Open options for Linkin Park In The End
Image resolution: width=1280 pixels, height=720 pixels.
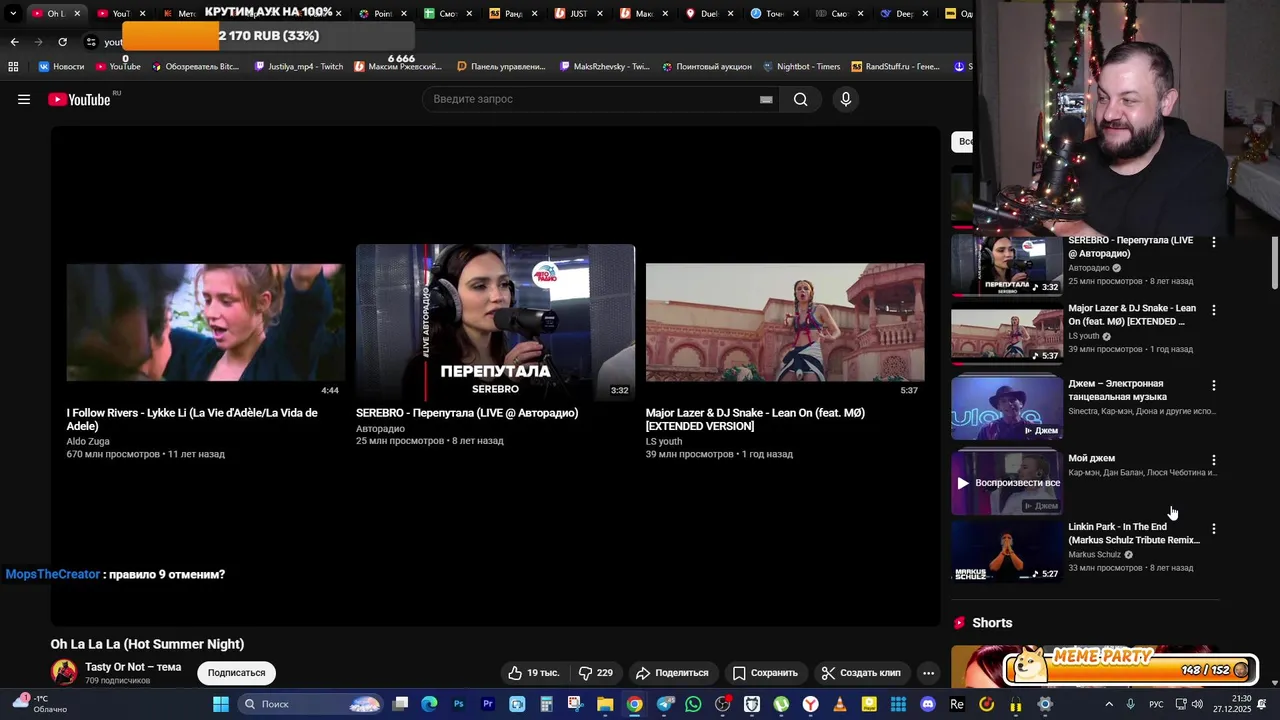point(1214,528)
